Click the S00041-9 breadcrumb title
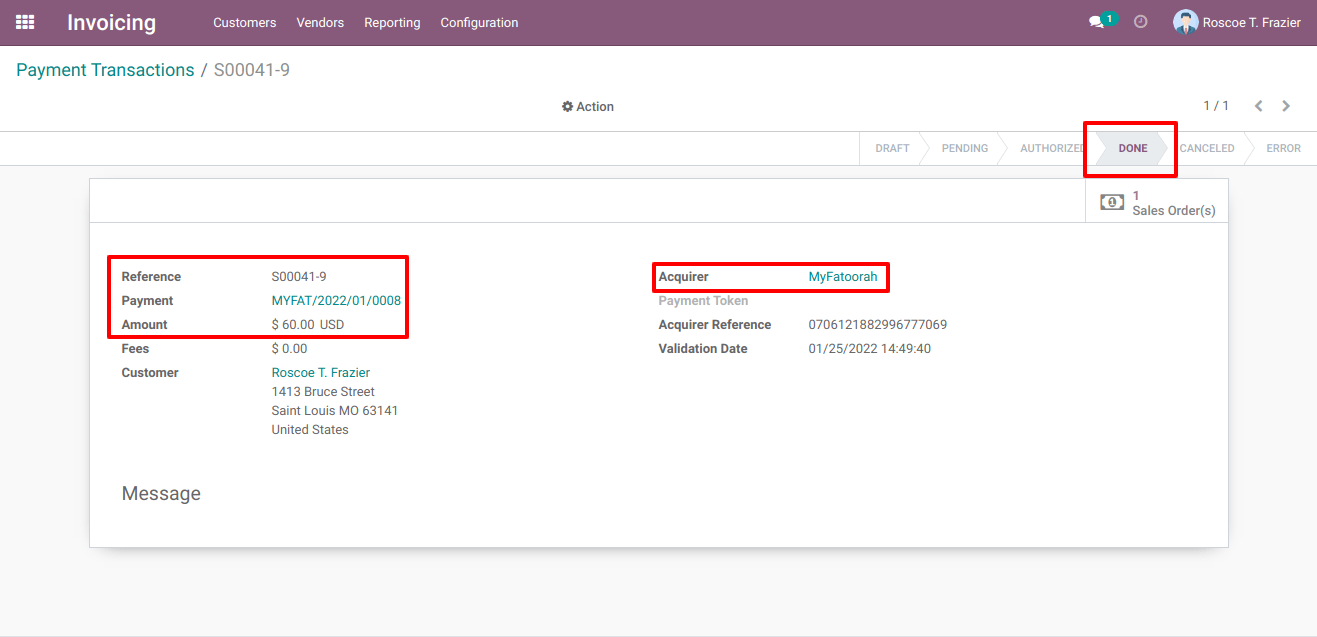The height and width of the screenshot is (637, 1317). coord(252,70)
